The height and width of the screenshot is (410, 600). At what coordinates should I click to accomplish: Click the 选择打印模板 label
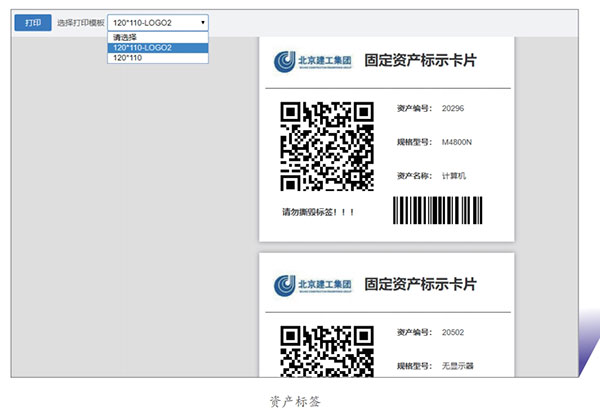pyautogui.click(x=81, y=23)
